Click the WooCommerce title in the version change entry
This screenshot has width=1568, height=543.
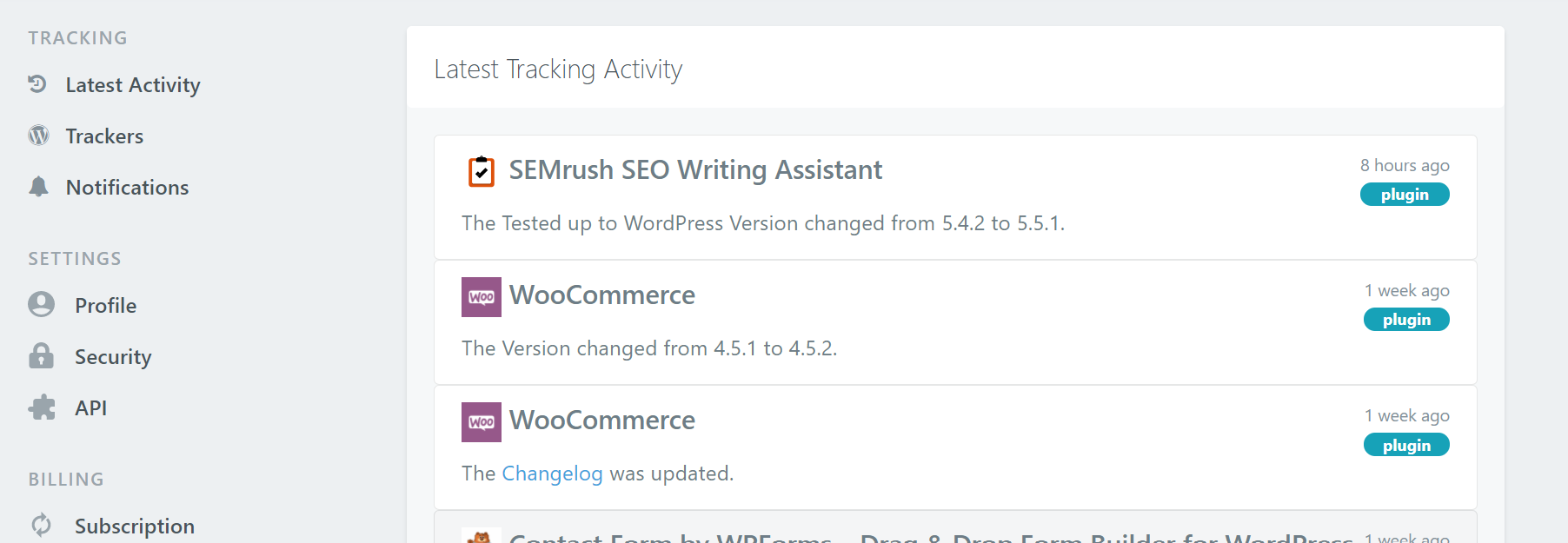click(602, 295)
